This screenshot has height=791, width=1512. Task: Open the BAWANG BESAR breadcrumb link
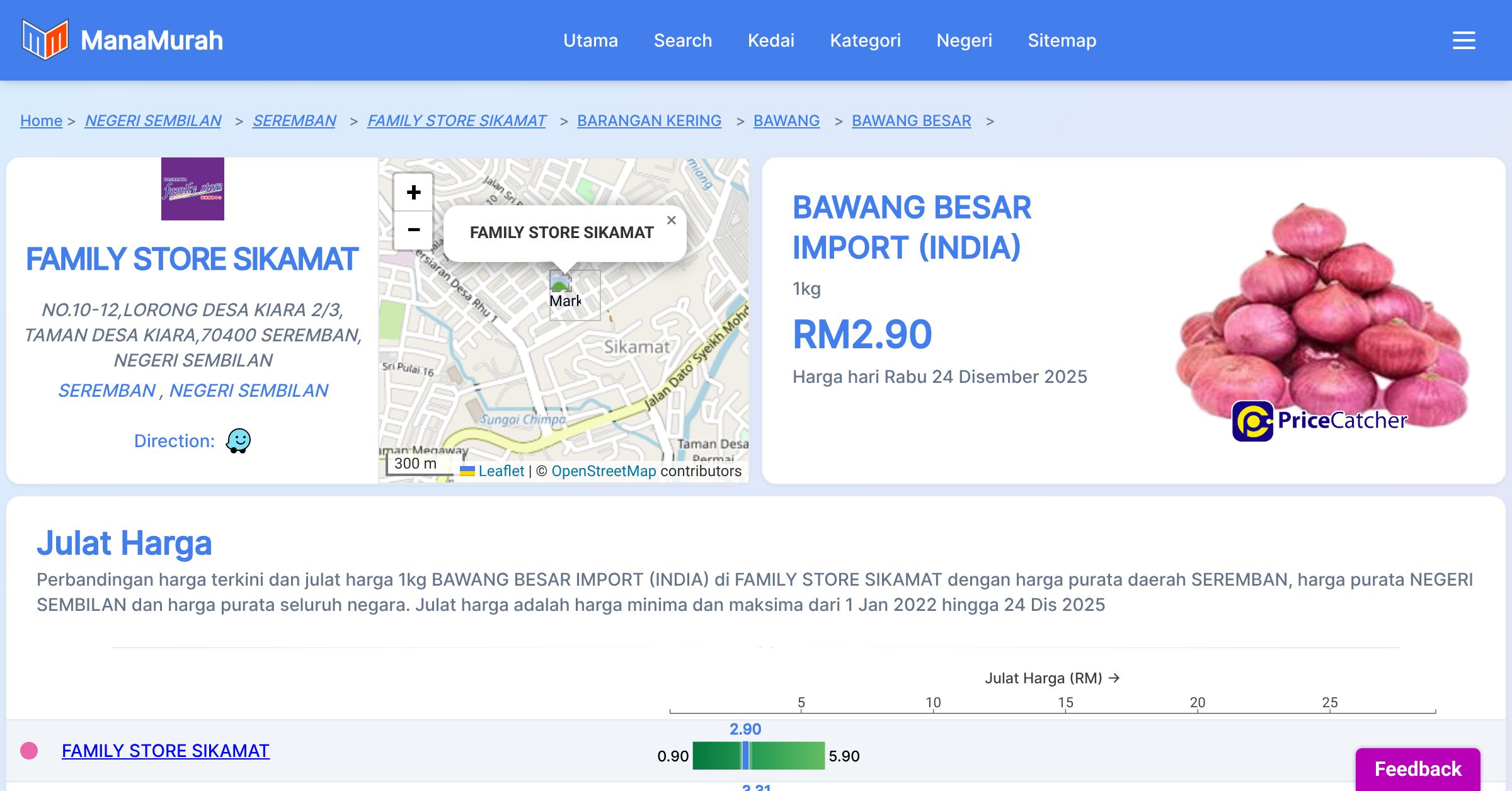pyautogui.click(x=911, y=120)
